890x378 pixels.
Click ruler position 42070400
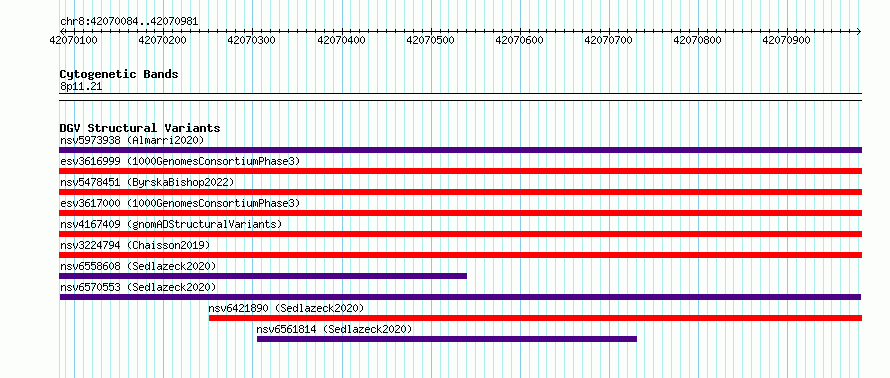(x=341, y=40)
